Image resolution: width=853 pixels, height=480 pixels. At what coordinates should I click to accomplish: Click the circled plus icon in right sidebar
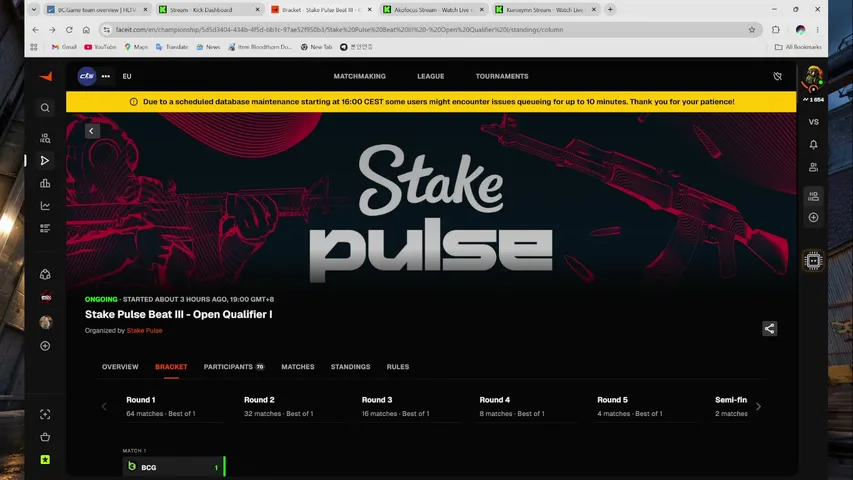point(813,218)
